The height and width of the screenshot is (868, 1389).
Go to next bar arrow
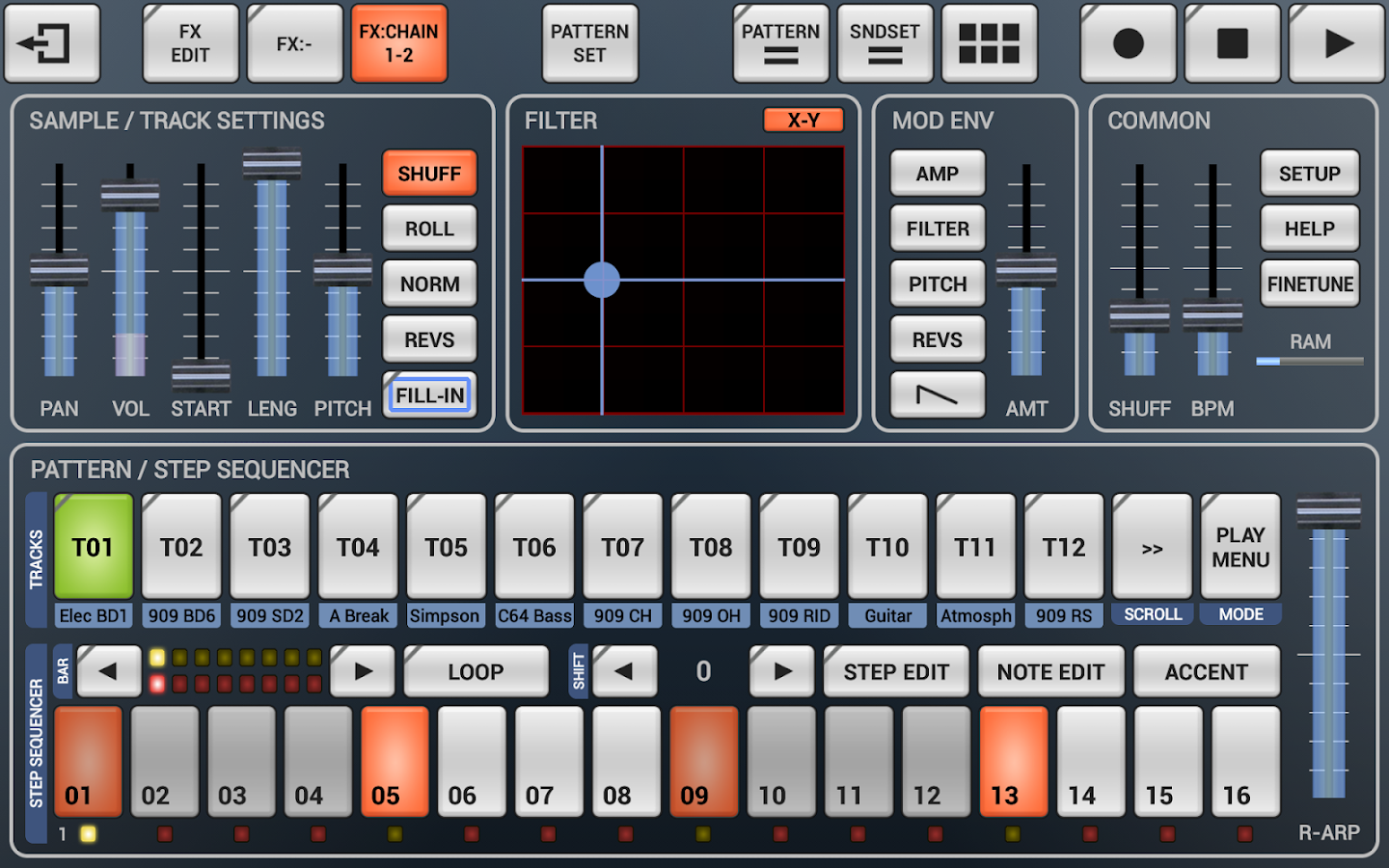363,671
